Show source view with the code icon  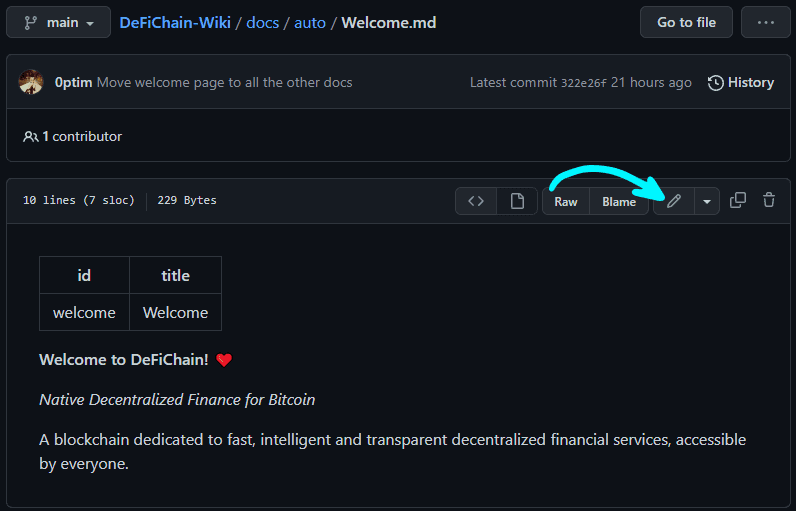pyautogui.click(x=476, y=201)
